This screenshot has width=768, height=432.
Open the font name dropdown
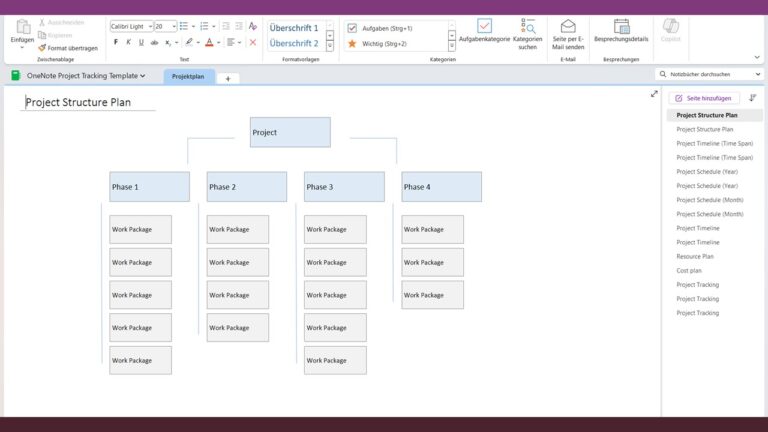(150, 26)
